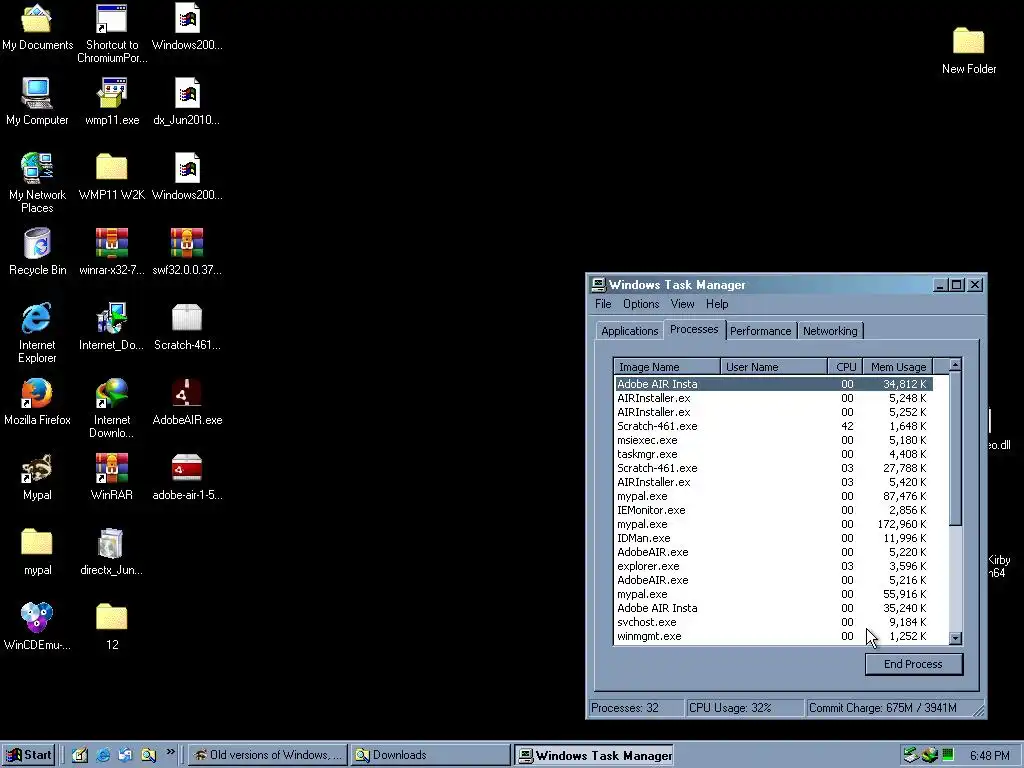Switch to the Networking tab
The width and height of the screenshot is (1024, 768).
tap(830, 330)
